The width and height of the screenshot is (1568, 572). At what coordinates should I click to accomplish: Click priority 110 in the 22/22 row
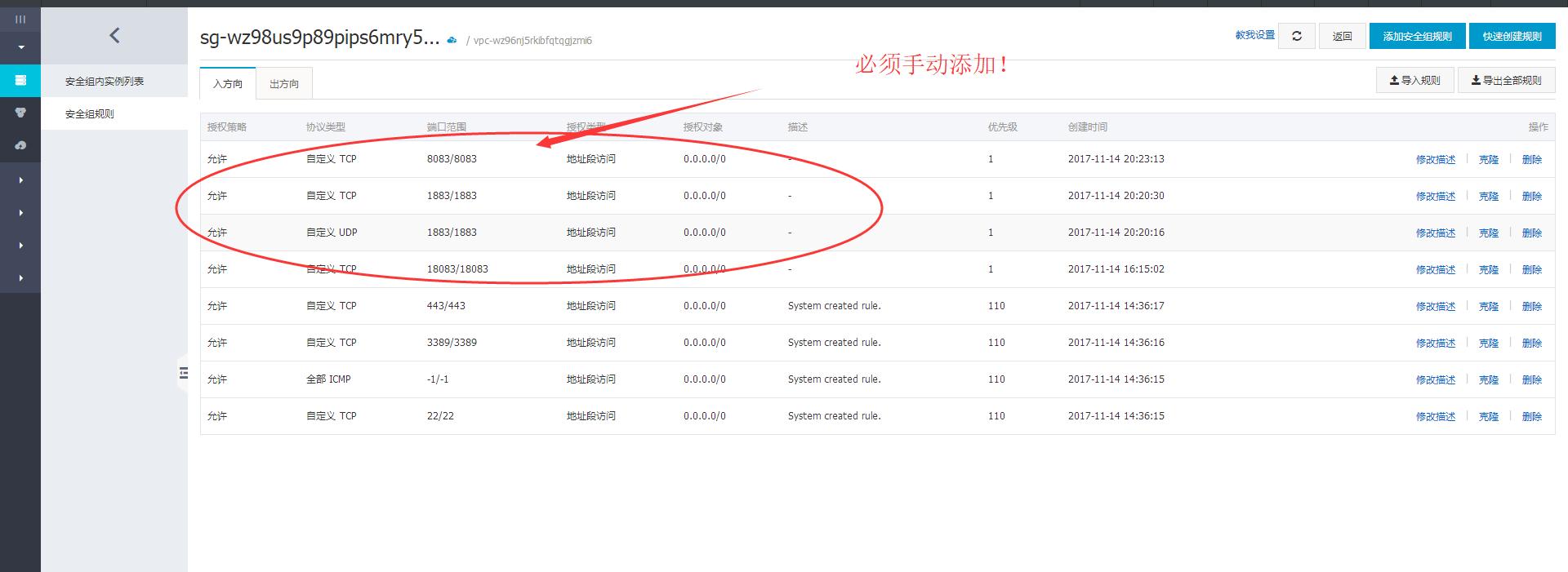coord(996,416)
